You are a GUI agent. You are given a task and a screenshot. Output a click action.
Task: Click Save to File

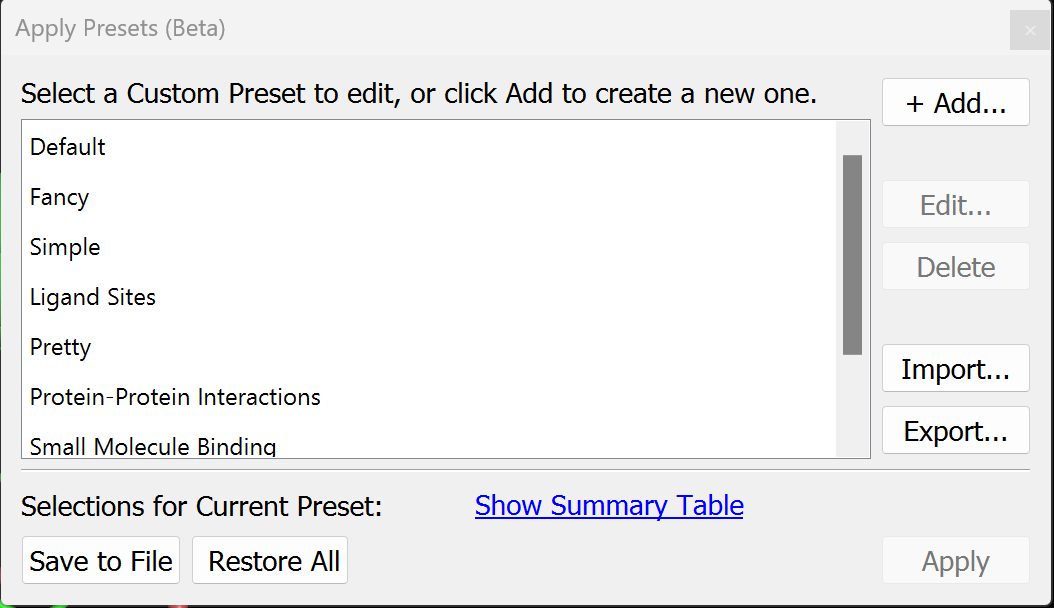point(100,560)
